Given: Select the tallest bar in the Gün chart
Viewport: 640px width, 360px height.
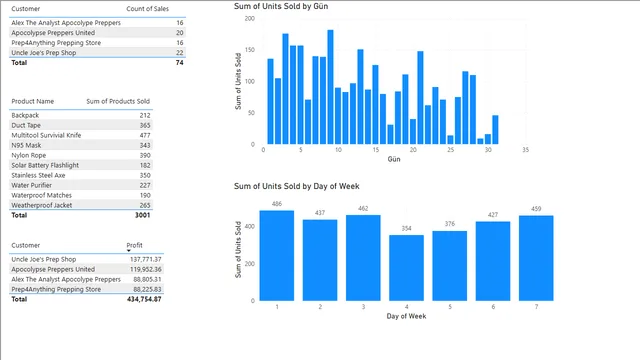Looking at the screenshot, I should click(330, 87).
